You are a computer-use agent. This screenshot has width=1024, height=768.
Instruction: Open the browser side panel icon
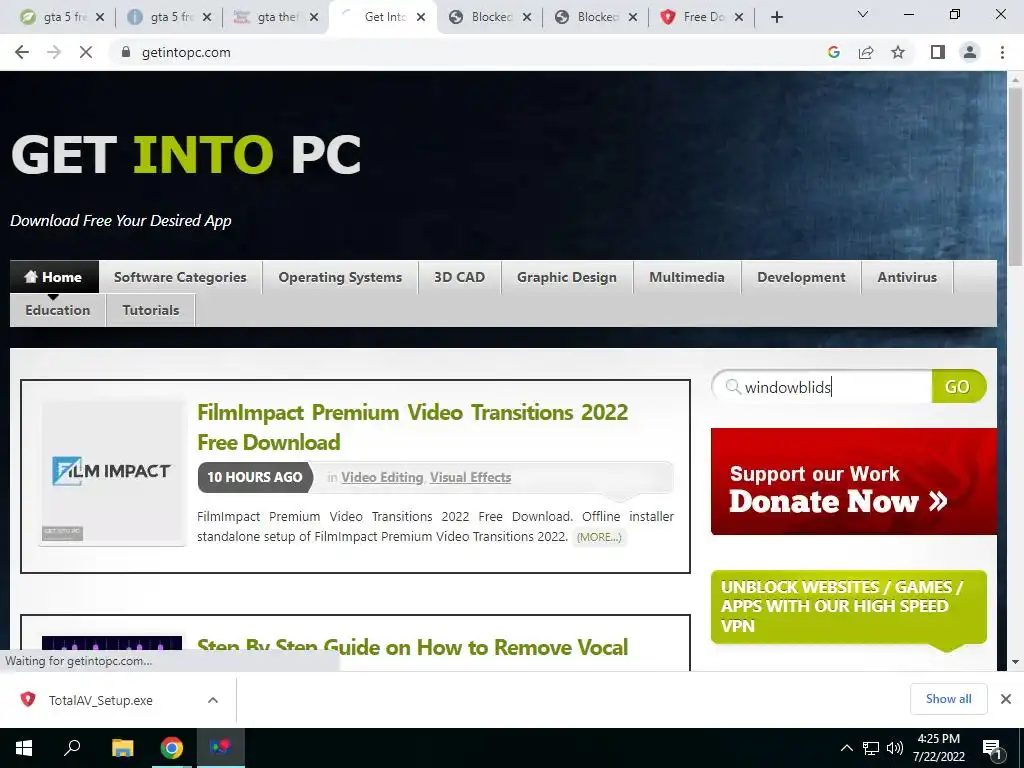click(x=938, y=52)
